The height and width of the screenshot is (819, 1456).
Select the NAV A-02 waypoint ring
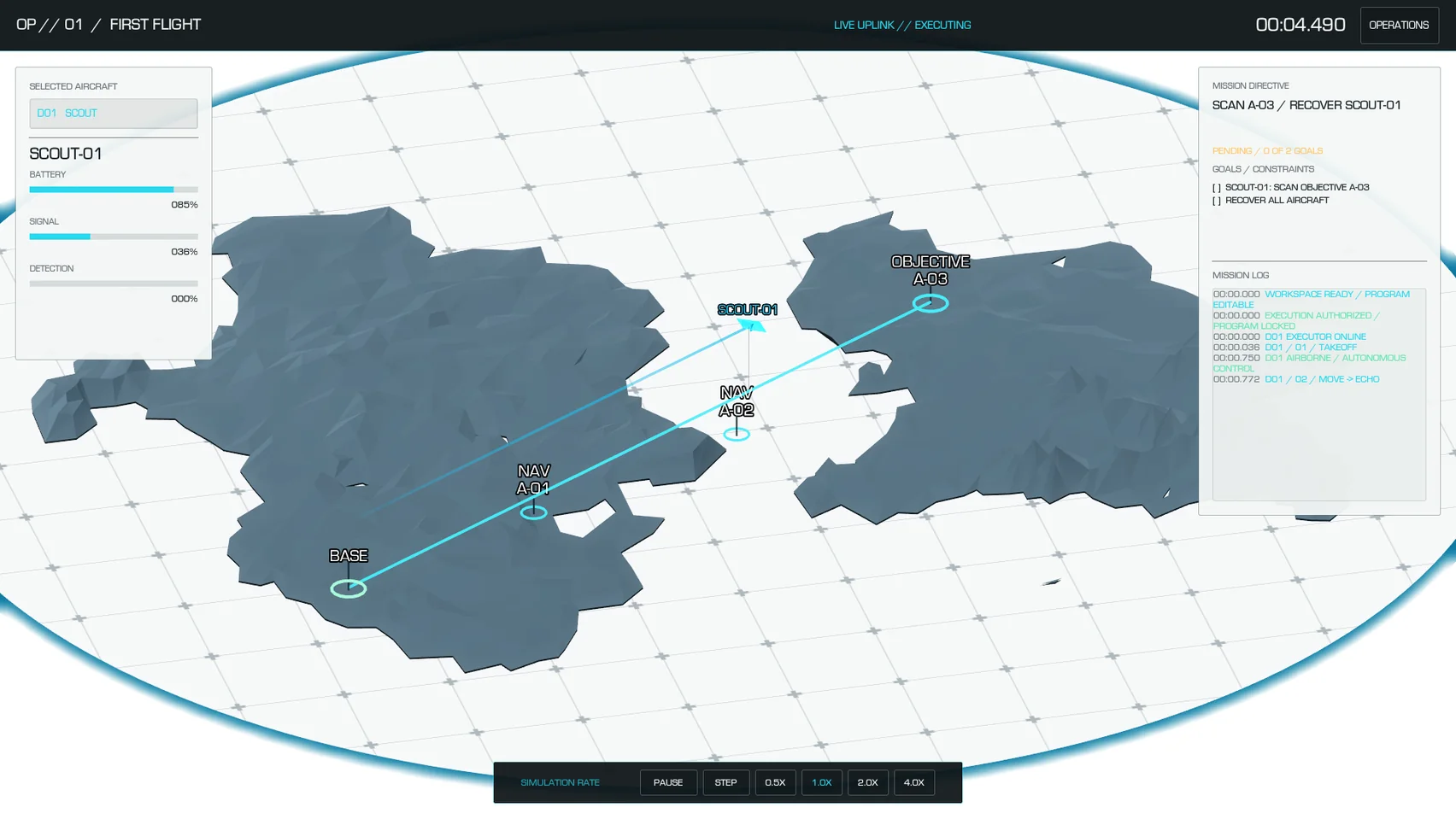[x=737, y=434]
